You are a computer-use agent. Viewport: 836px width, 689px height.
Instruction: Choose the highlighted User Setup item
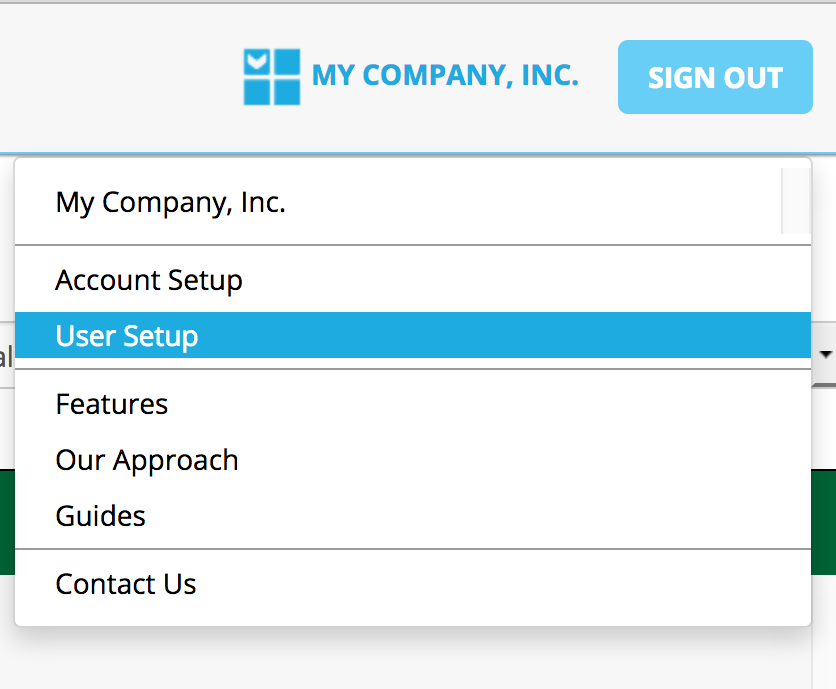127,336
